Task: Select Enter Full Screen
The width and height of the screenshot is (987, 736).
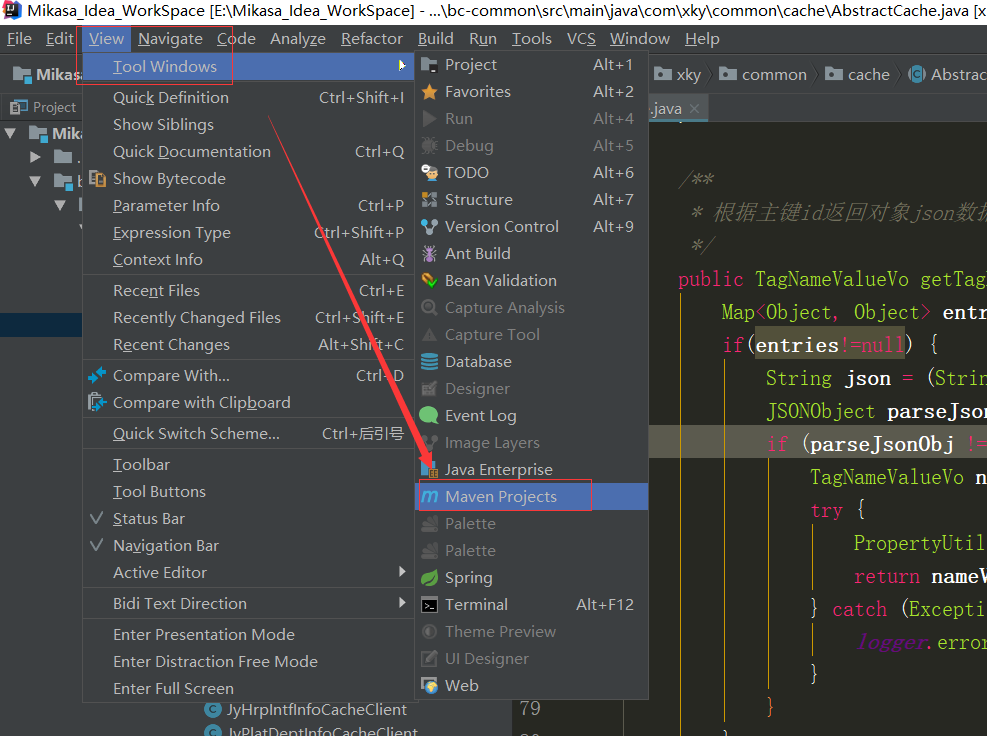Action: (x=248, y=689)
